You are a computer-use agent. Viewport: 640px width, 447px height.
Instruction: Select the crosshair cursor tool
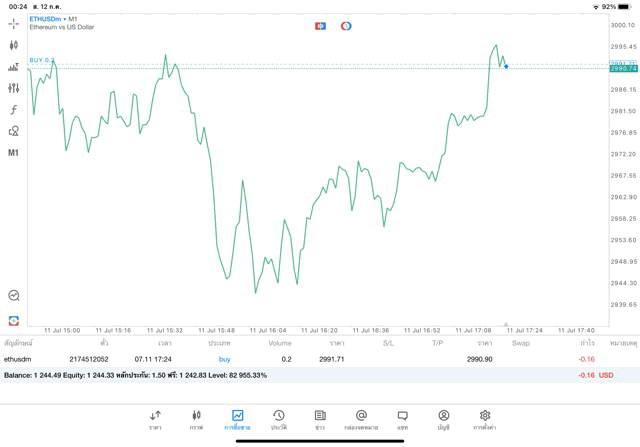click(x=14, y=23)
